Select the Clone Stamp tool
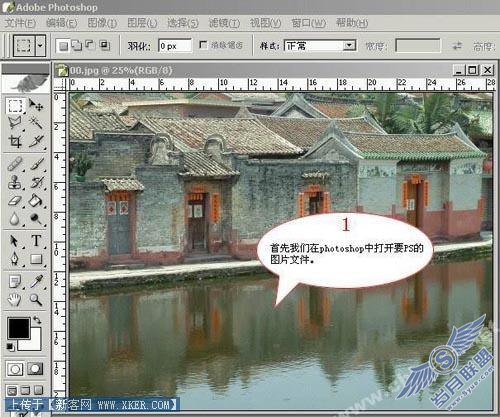The width and height of the screenshot is (500, 417). [15, 182]
